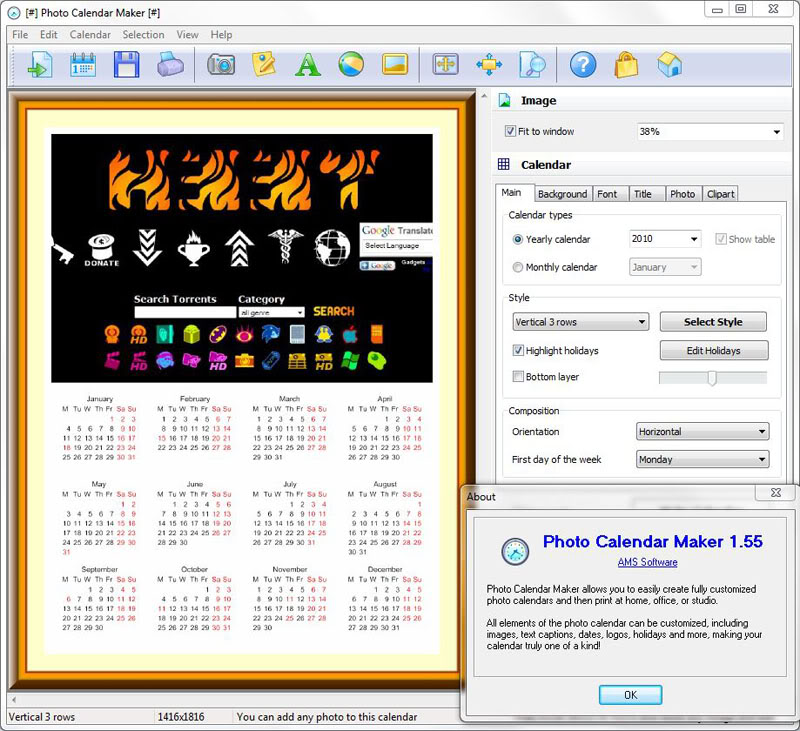Click the camera add photo icon
800x731 pixels.
click(221, 65)
